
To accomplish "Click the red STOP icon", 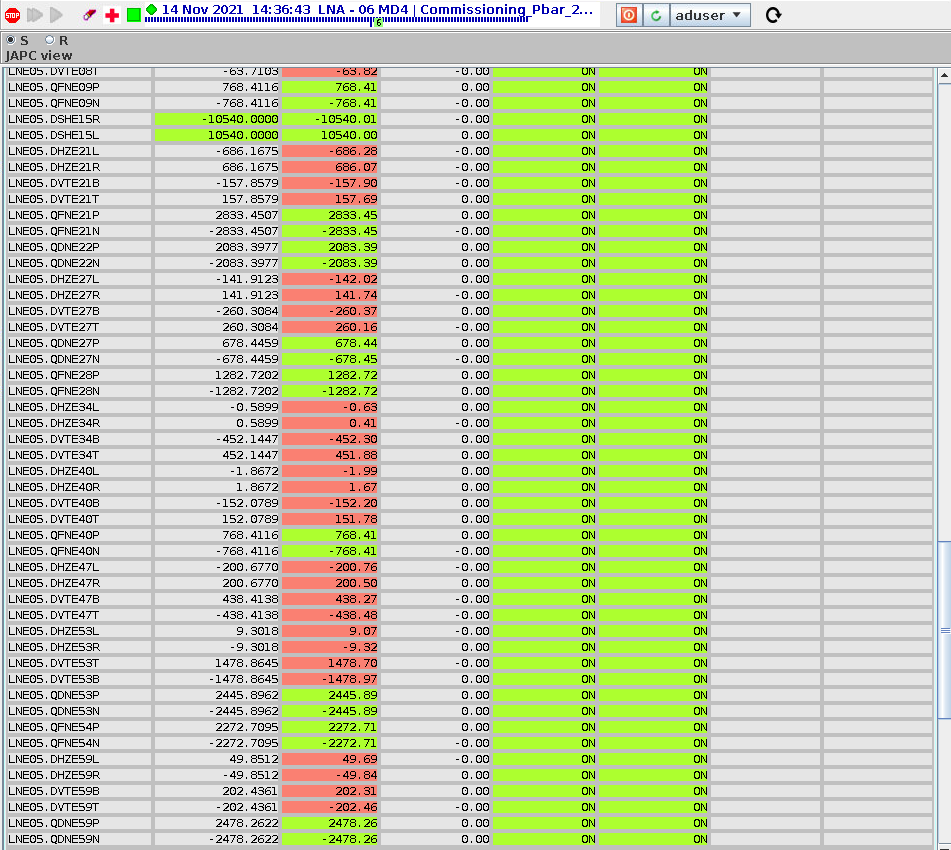I will 12,15.
